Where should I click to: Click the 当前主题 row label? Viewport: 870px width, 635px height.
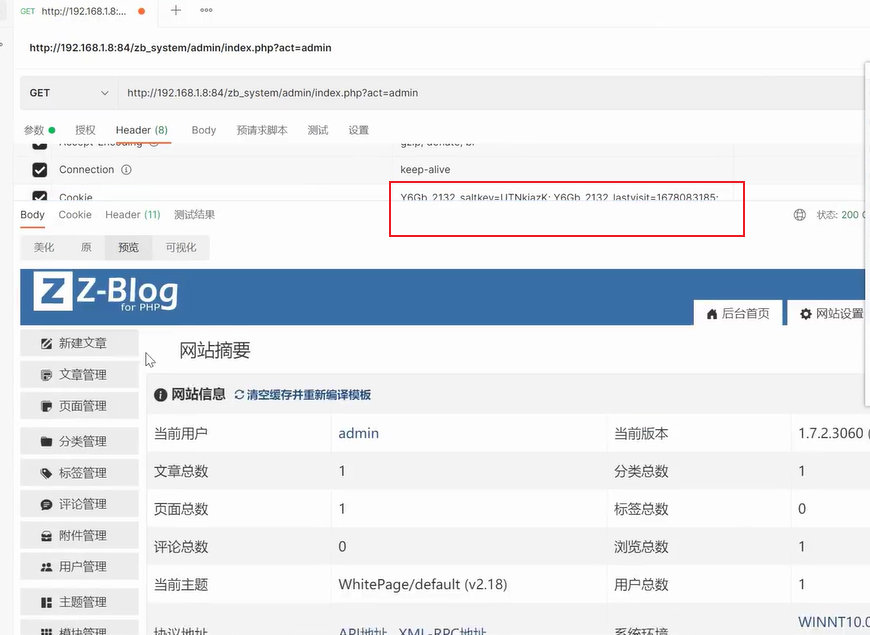click(x=181, y=584)
